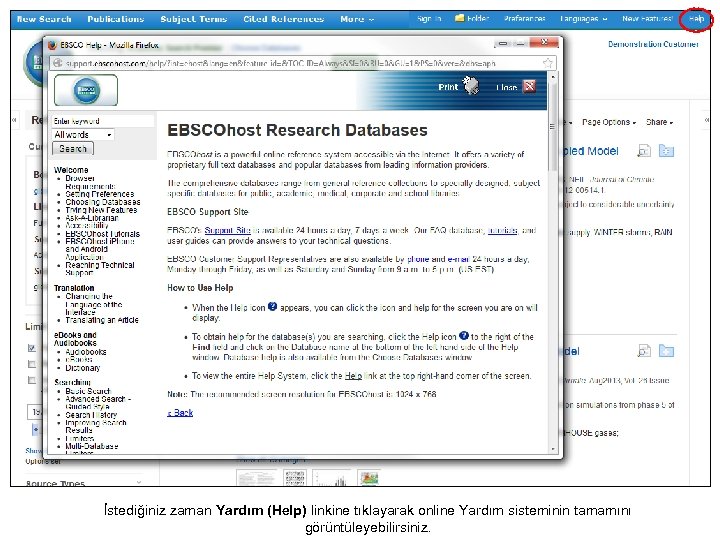Open Publications in the top menu

coord(116,19)
